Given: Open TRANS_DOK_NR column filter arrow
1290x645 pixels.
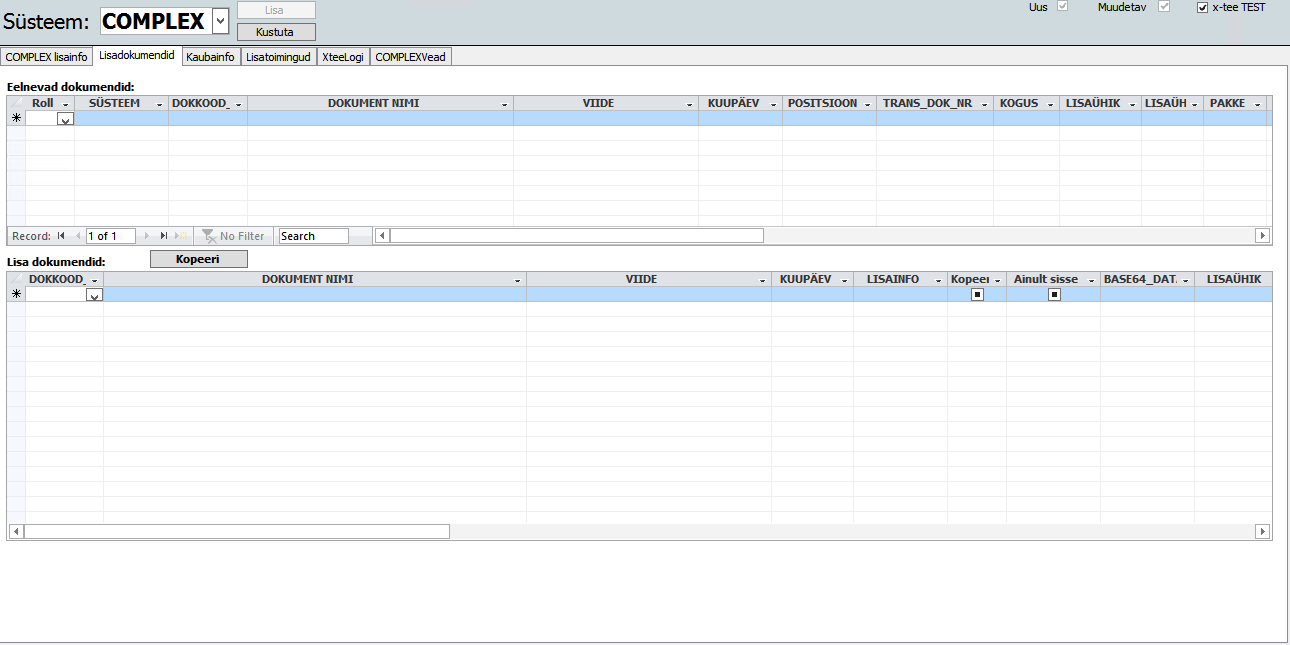Looking at the screenshot, I should (985, 104).
